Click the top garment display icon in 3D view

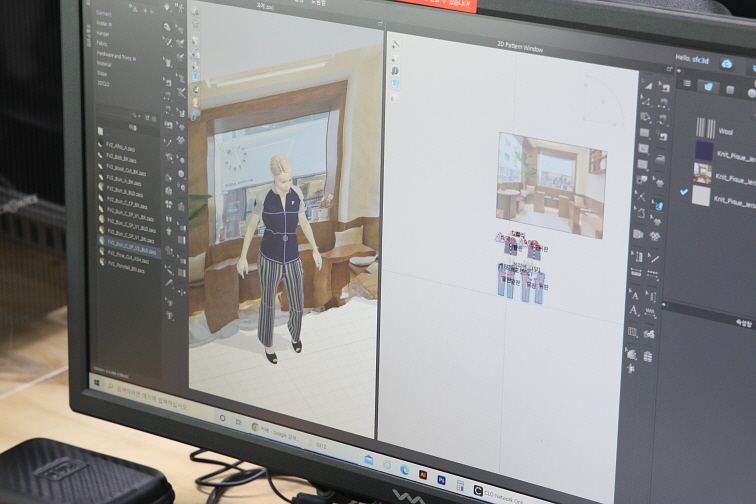click(x=196, y=11)
